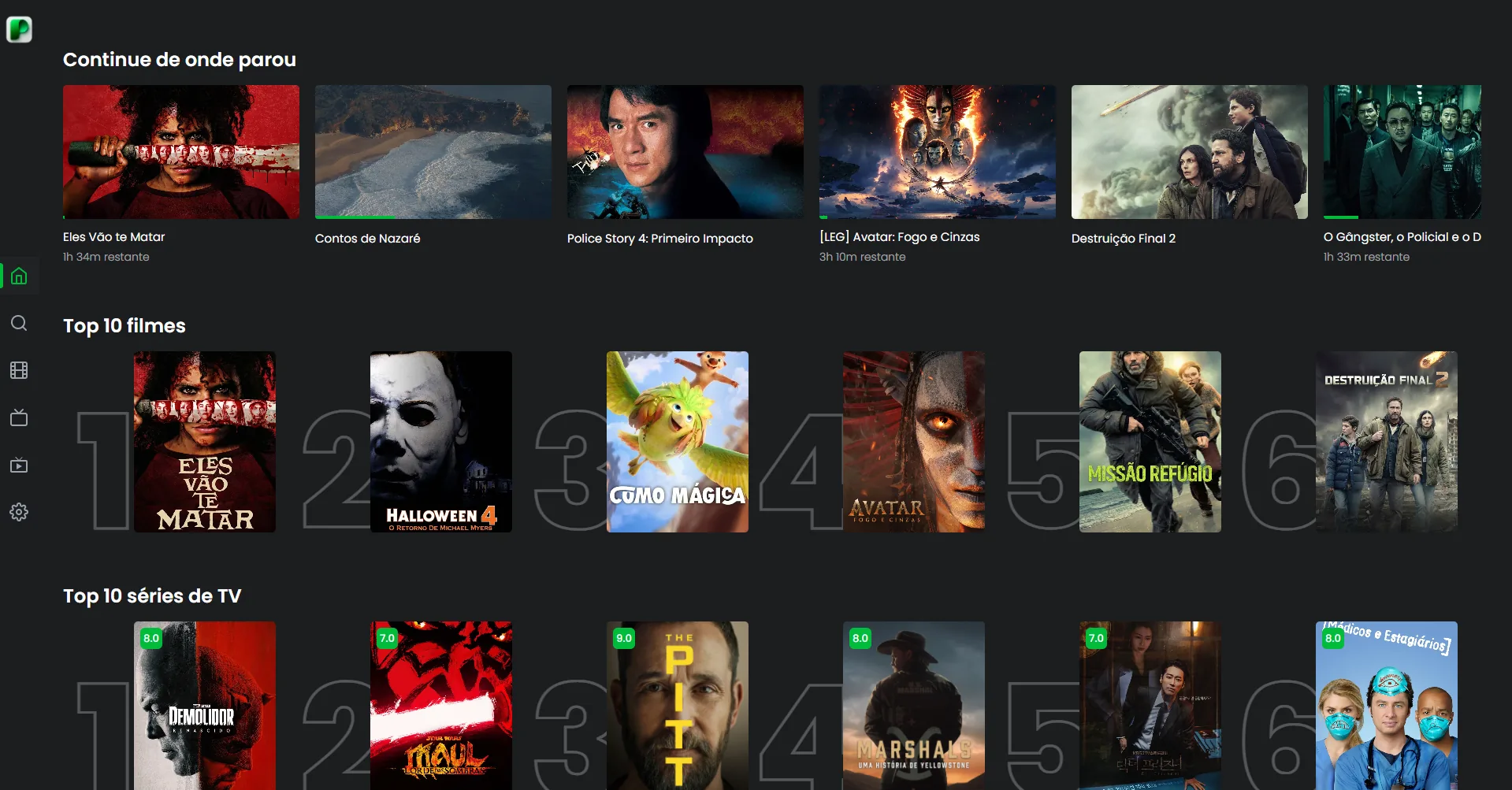Screen dimensions: 1512x790
Task: Click the "3h 10m restante" text
Action: pyautogui.click(x=863, y=257)
